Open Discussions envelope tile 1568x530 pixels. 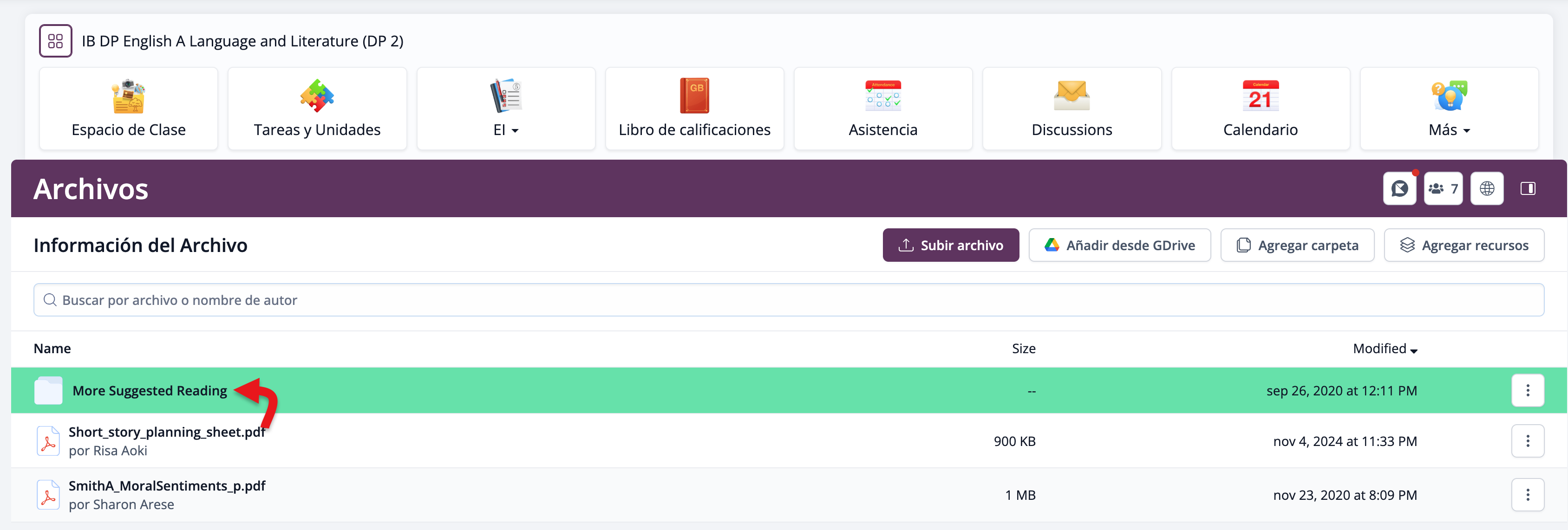point(1071,108)
